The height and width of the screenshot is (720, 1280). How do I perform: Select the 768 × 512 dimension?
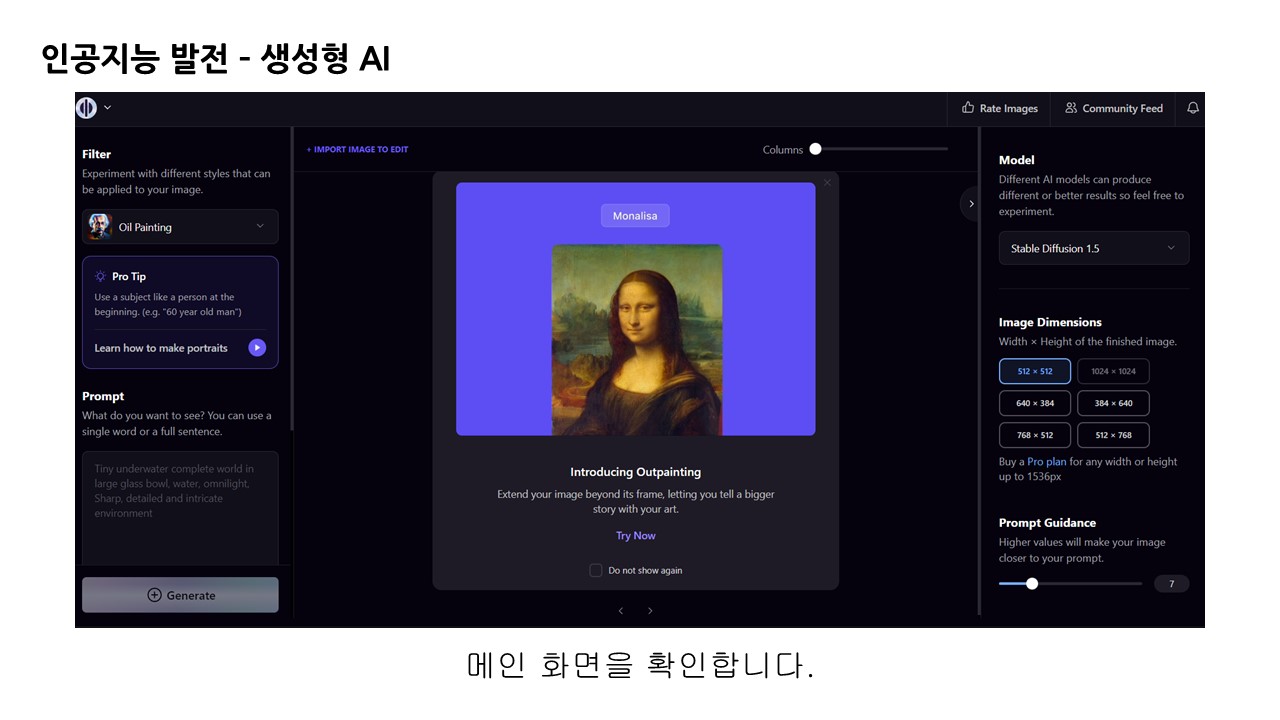(1035, 435)
